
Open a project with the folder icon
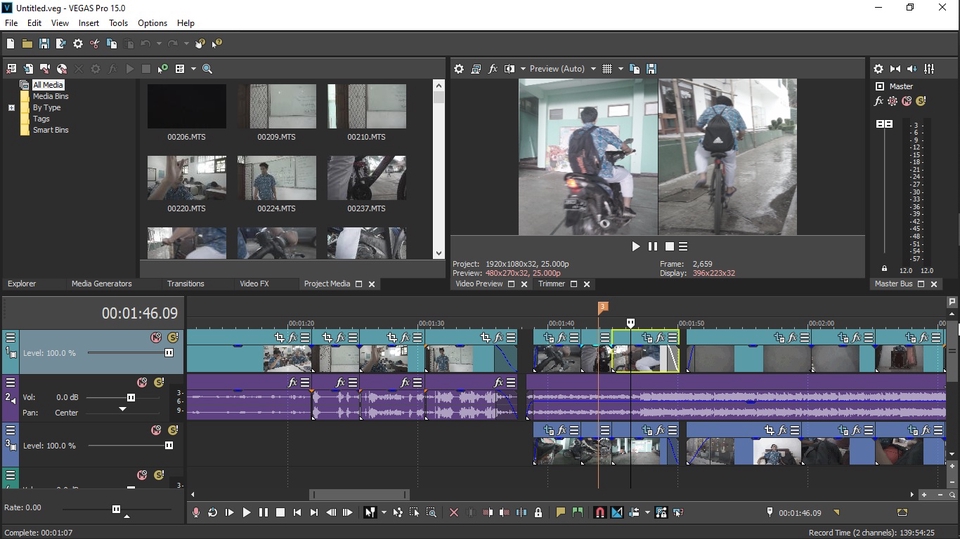pos(27,43)
